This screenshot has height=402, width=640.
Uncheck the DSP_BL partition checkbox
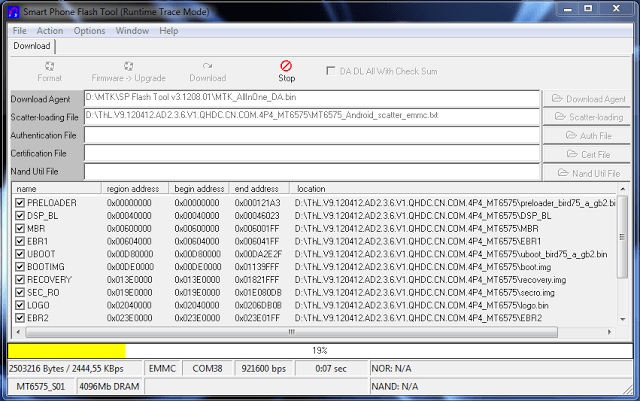coord(20,215)
